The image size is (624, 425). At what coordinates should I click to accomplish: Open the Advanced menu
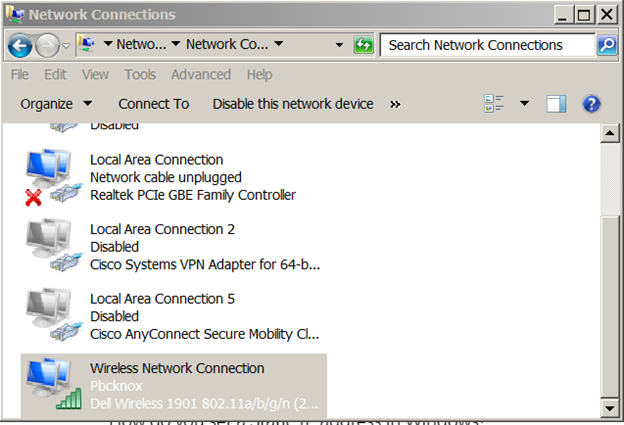201,74
